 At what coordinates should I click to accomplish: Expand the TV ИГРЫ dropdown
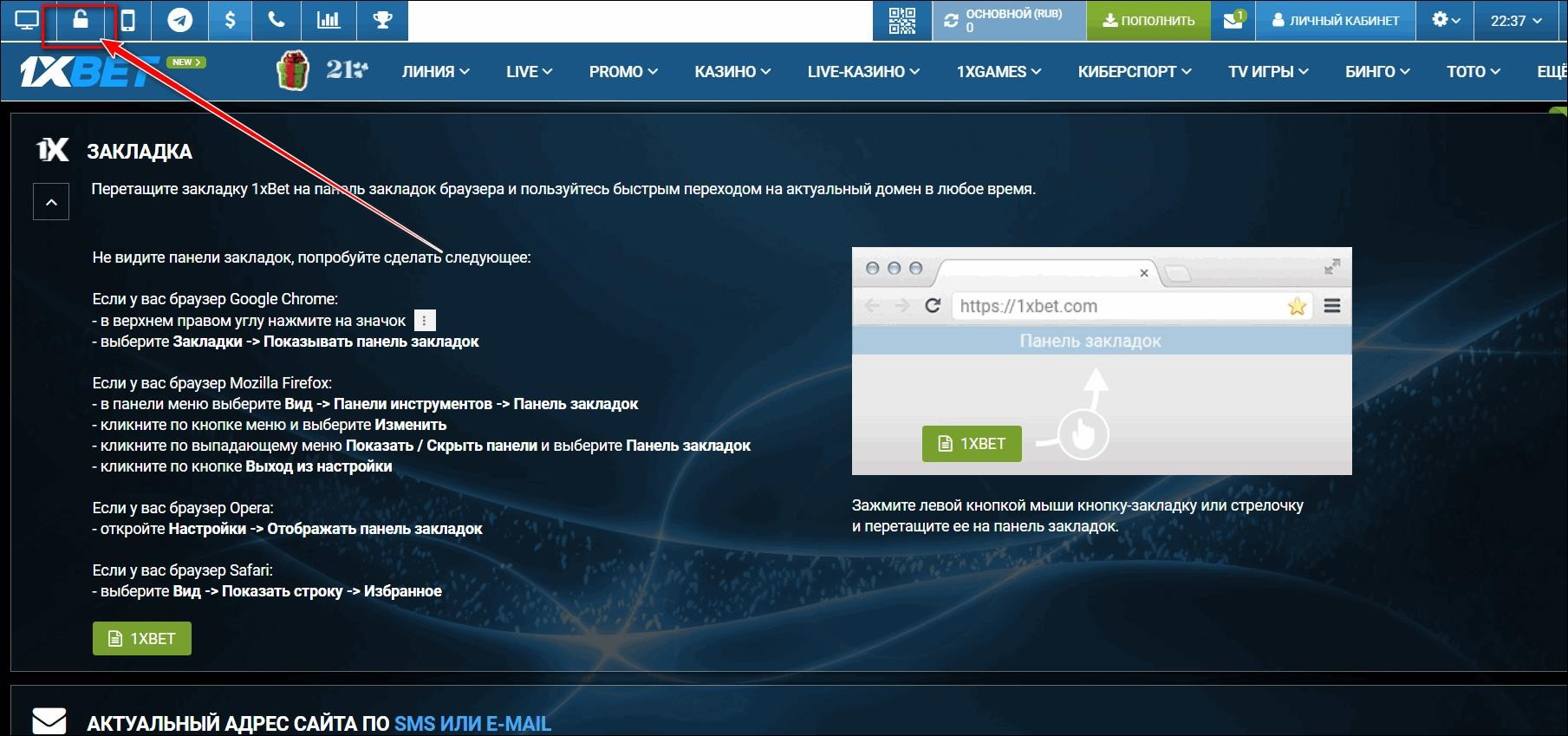point(1268,72)
